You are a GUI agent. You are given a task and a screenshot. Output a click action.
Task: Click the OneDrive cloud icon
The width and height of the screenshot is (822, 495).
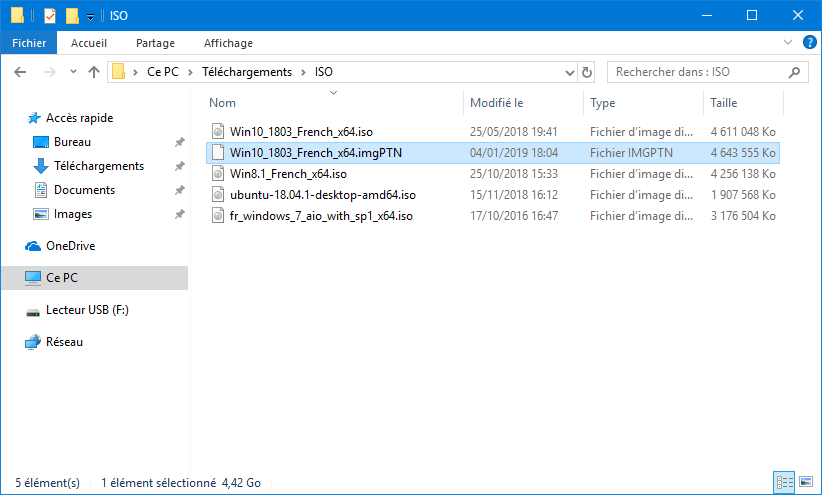[33, 246]
